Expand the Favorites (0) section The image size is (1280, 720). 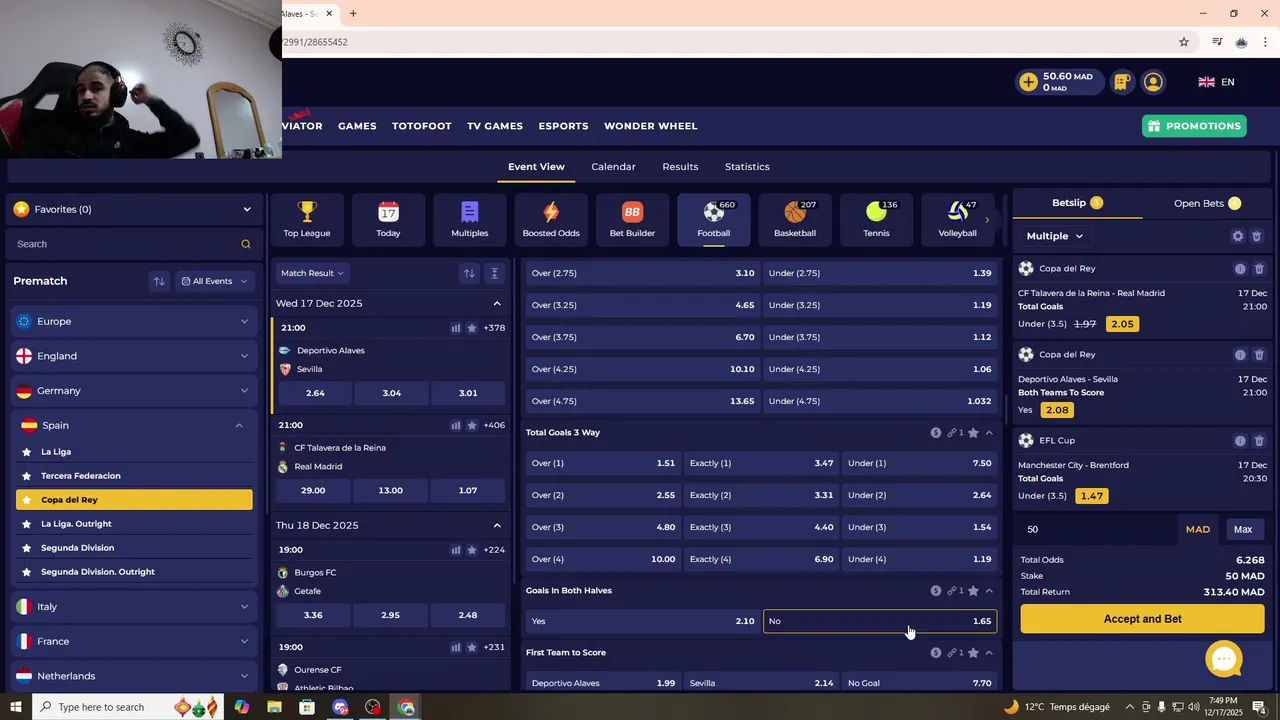click(134, 209)
